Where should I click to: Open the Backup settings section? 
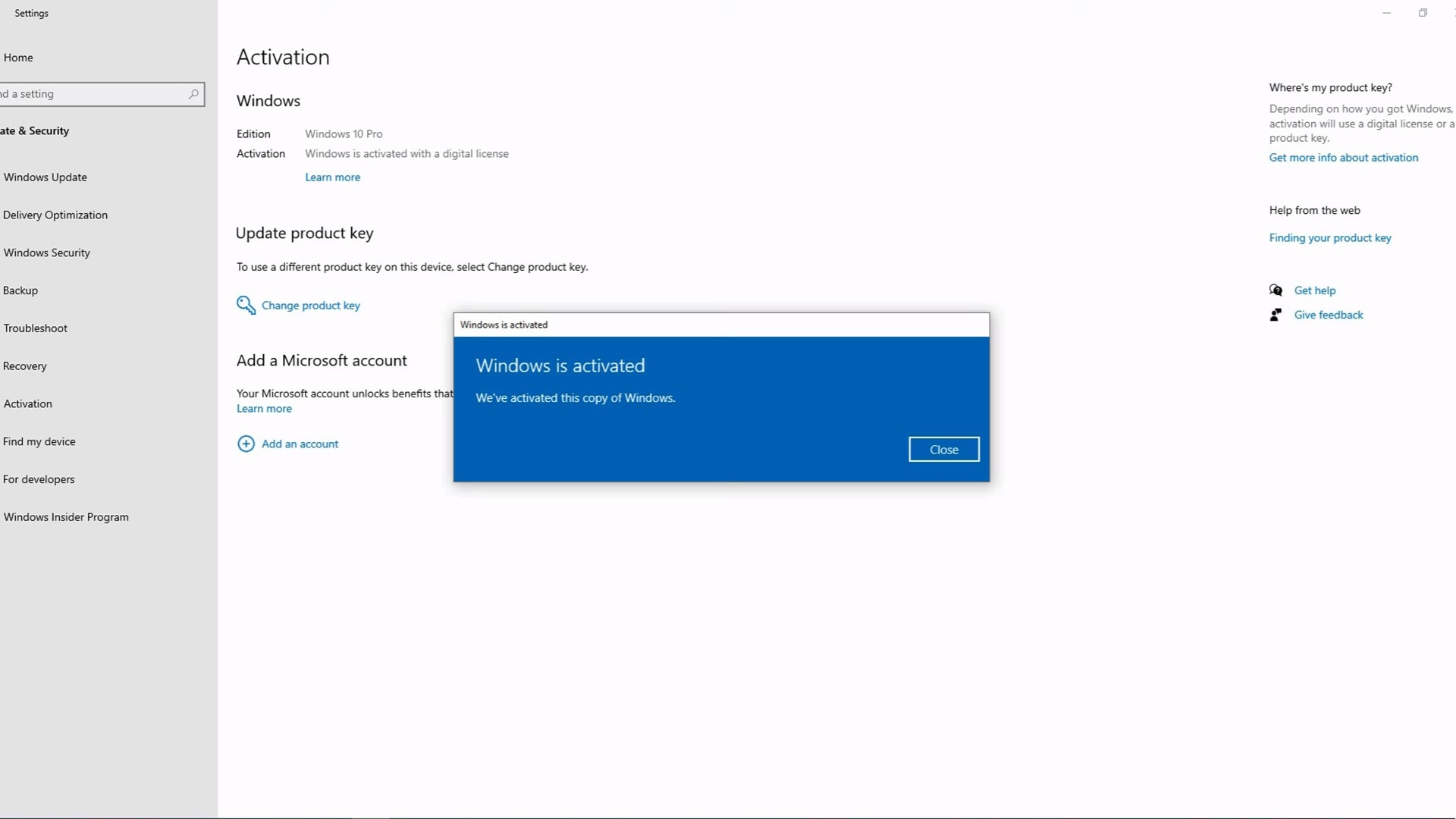[x=20, y=290]
